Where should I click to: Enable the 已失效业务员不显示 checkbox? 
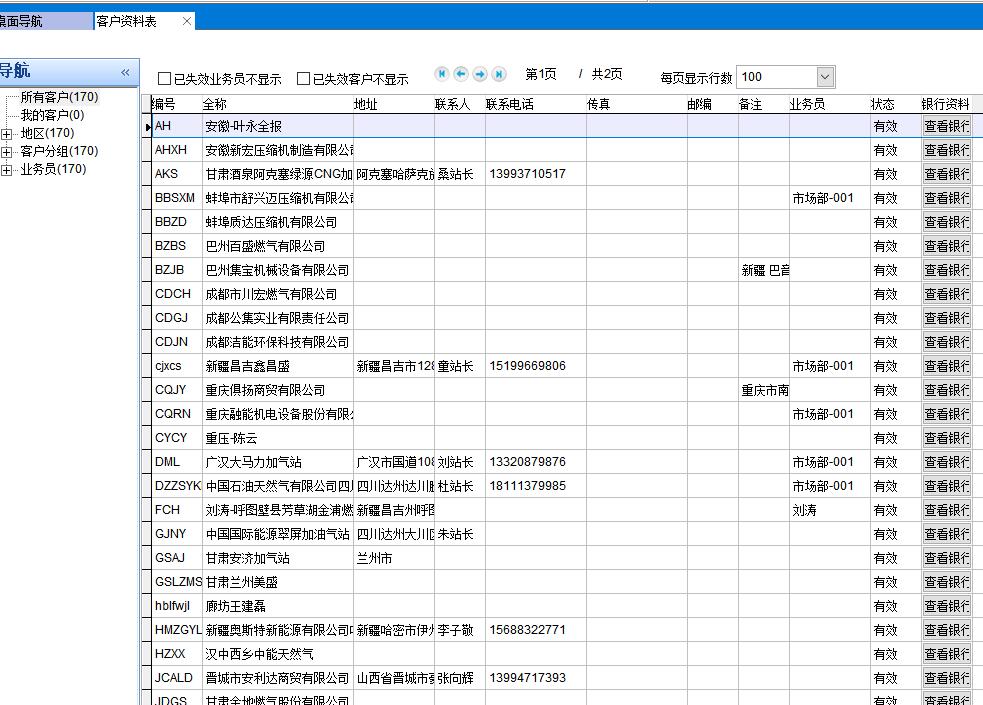pyautogui.click(x=165, y=79)
